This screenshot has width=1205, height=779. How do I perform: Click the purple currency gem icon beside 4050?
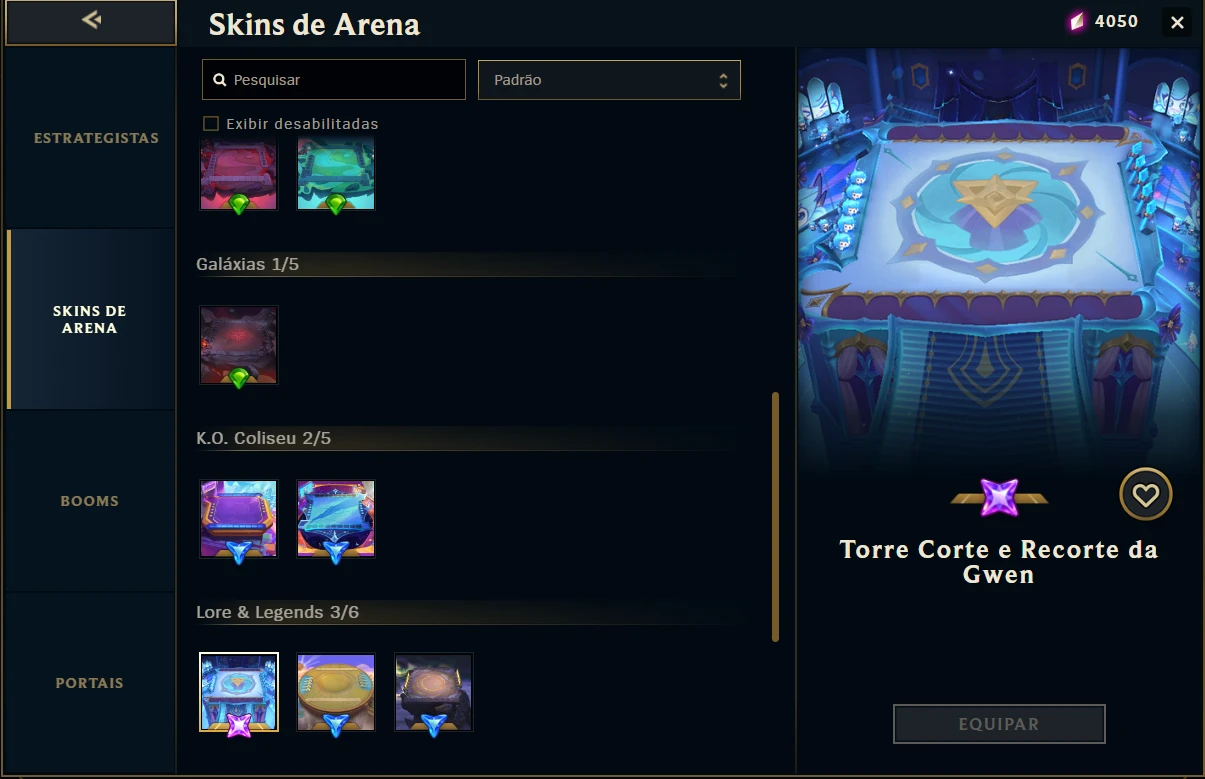click(x=1077, y=22)
